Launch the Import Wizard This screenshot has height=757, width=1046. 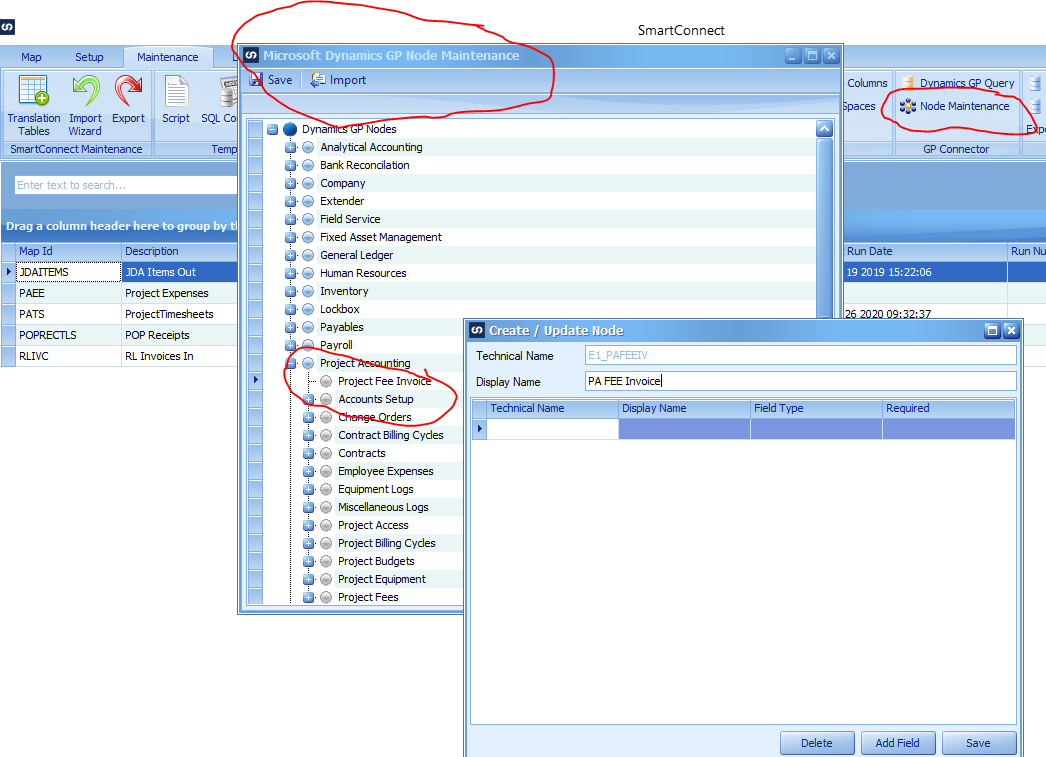[85, 105]
